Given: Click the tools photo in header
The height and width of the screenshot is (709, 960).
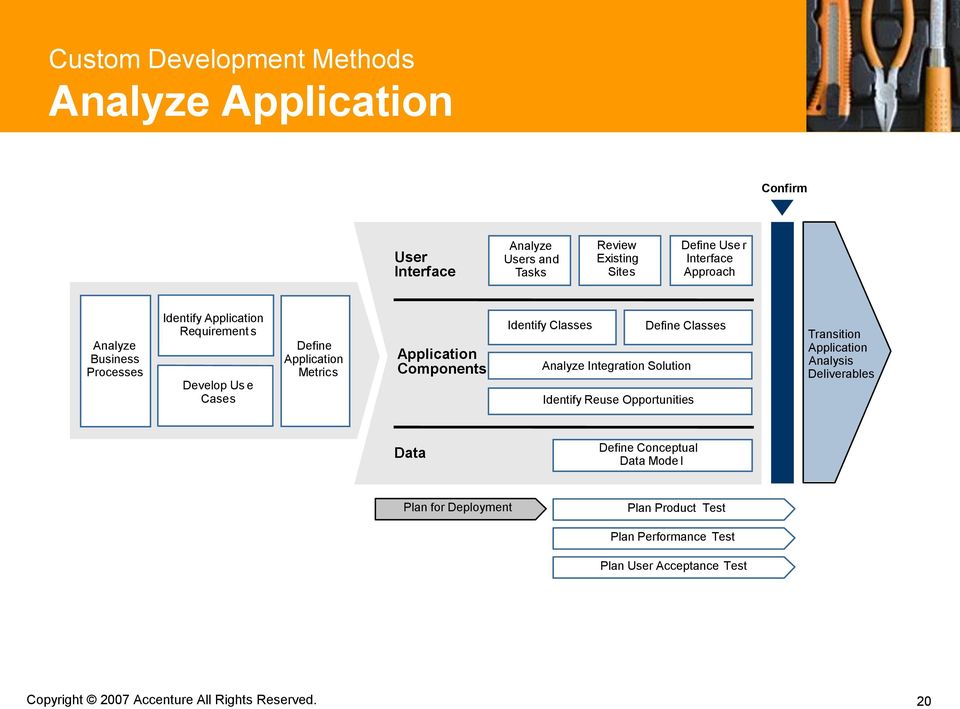Looking at the screenshot, I should [883, 66].
